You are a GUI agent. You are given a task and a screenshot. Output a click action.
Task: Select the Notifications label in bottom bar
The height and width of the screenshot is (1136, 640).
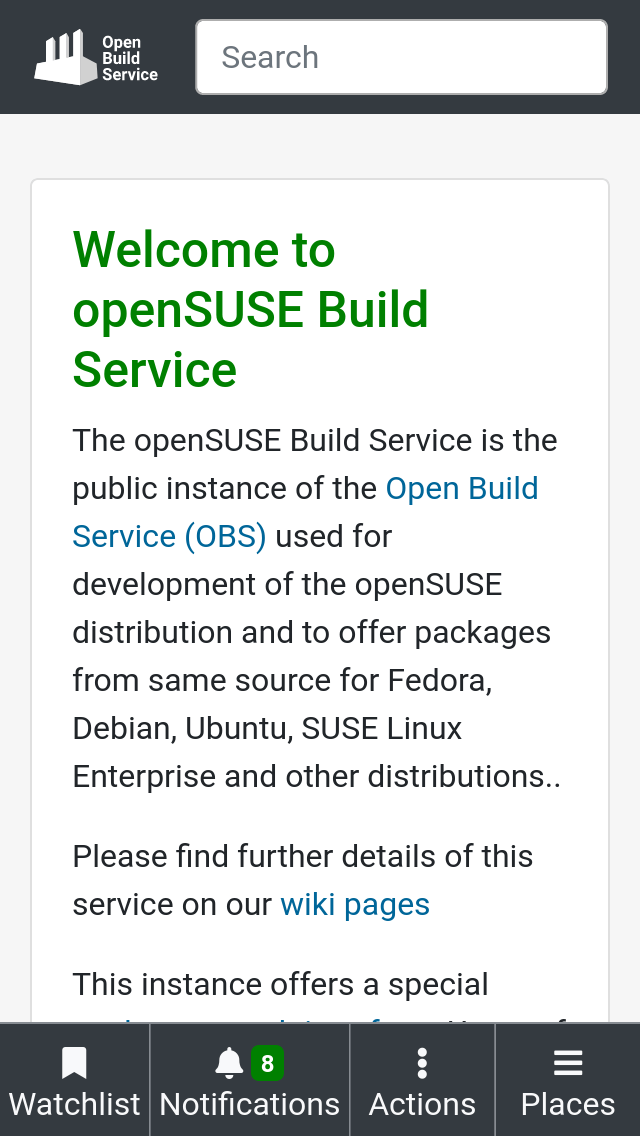[x=250, y=1104]
